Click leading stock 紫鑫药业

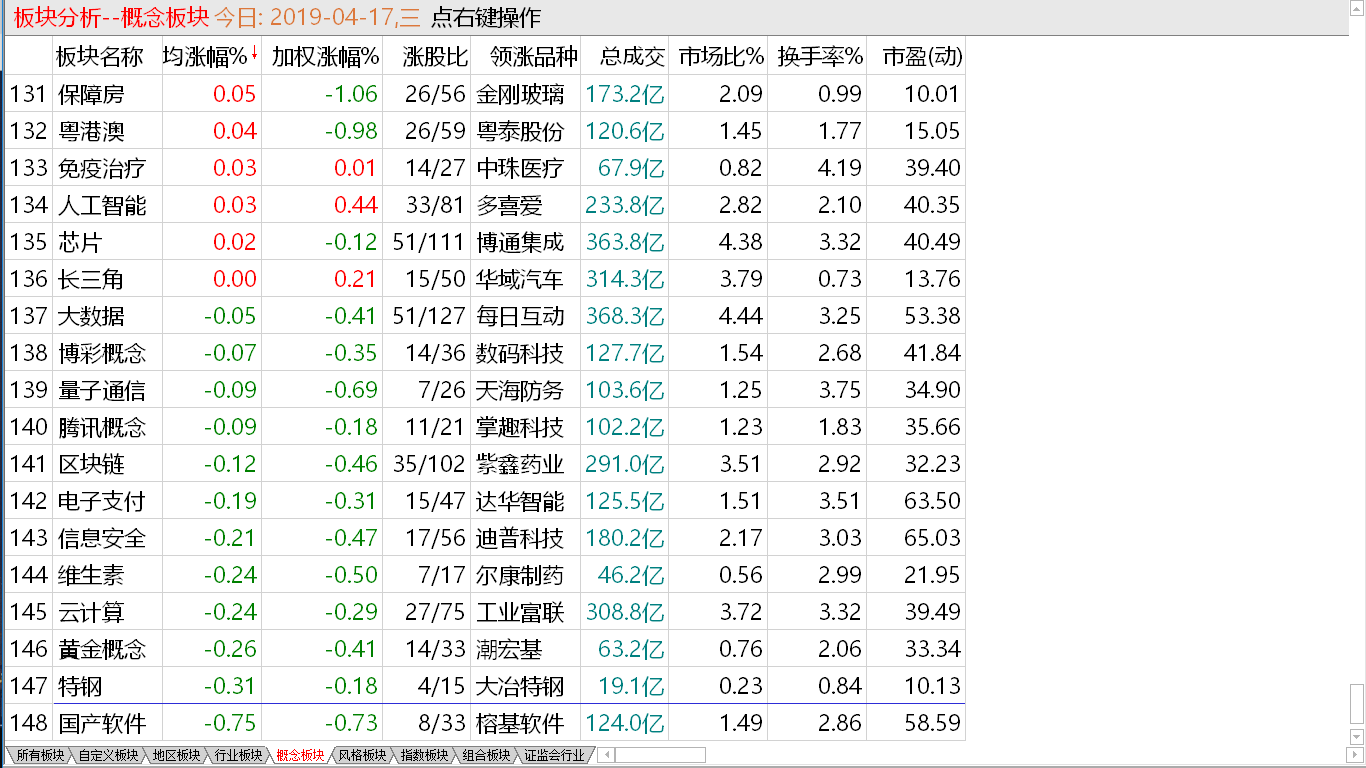pos(520,464)
